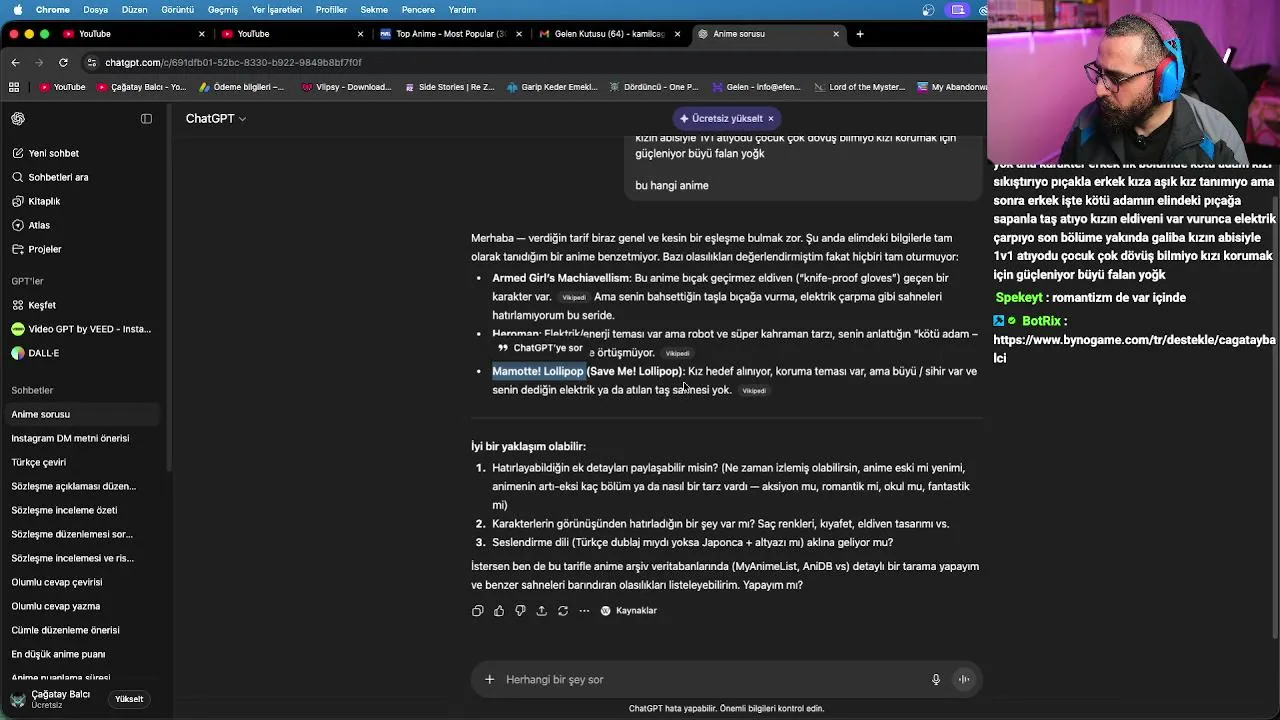Open the ChatGPT model dropdown
This screenshot has width=1280, height=720.
coord(215,119)
